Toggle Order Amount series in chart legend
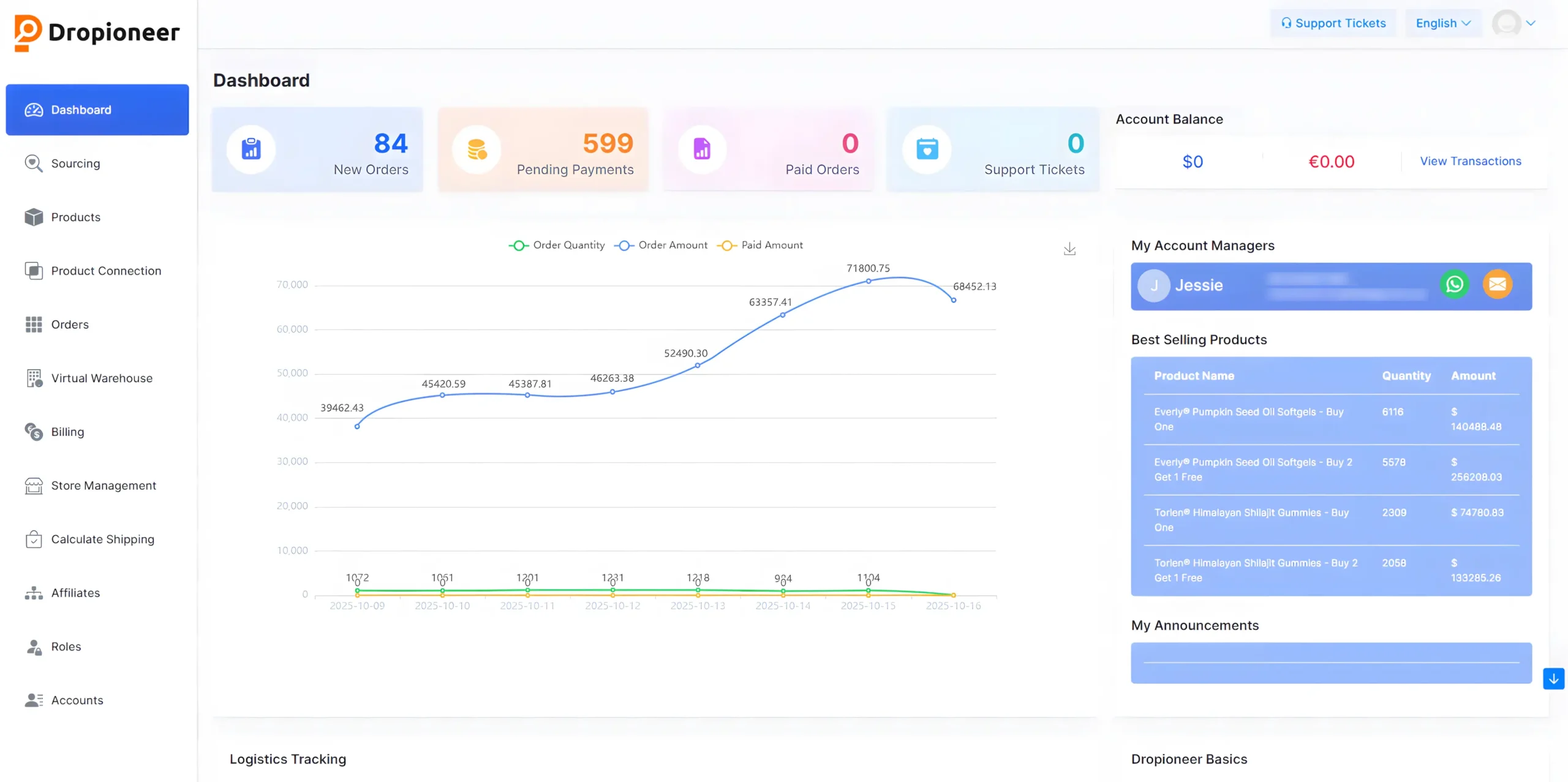Viewport: 1568px width, 782px height. tap(661, 246)
